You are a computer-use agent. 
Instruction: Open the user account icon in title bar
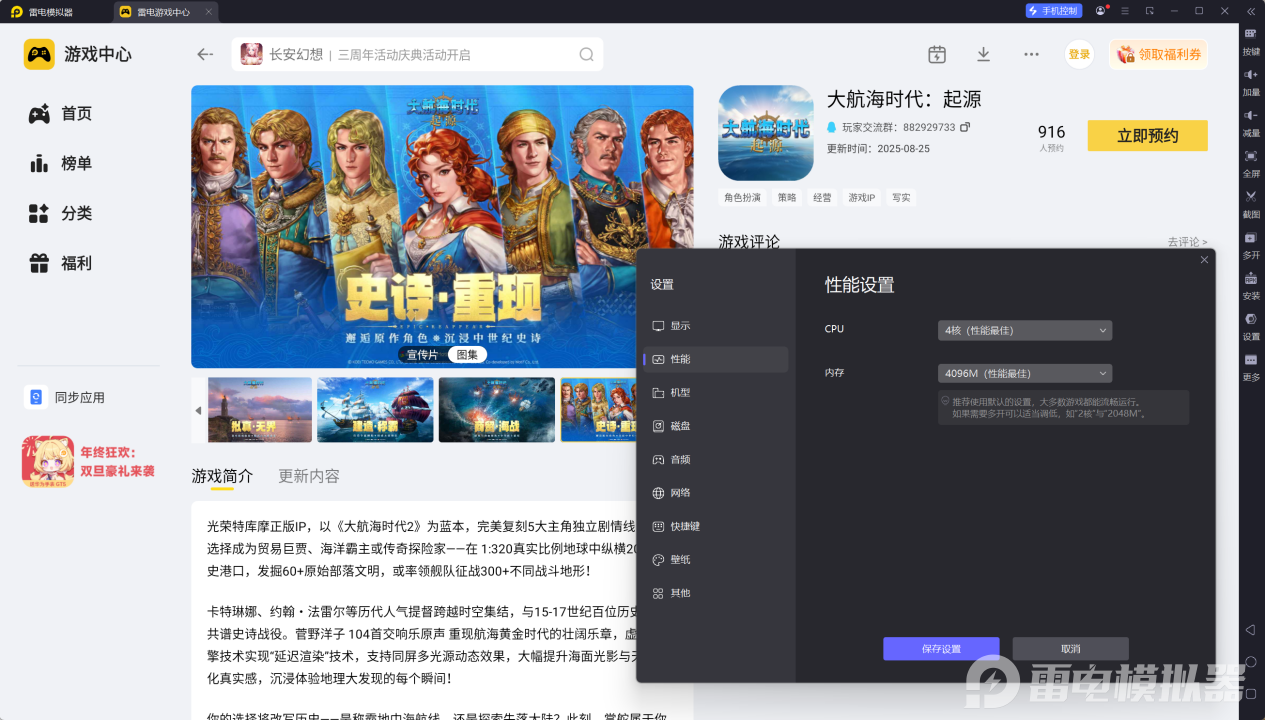coord(1101,11)
